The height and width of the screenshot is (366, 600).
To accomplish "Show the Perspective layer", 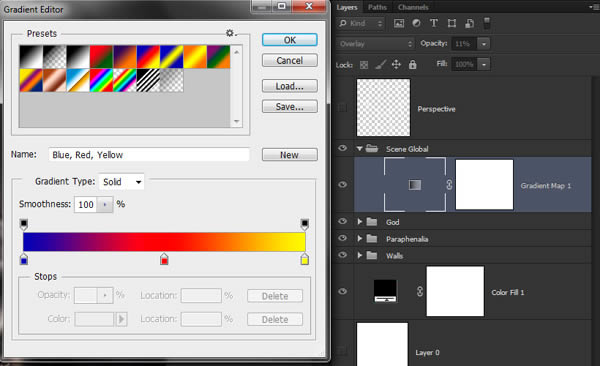I will point(342,108).
